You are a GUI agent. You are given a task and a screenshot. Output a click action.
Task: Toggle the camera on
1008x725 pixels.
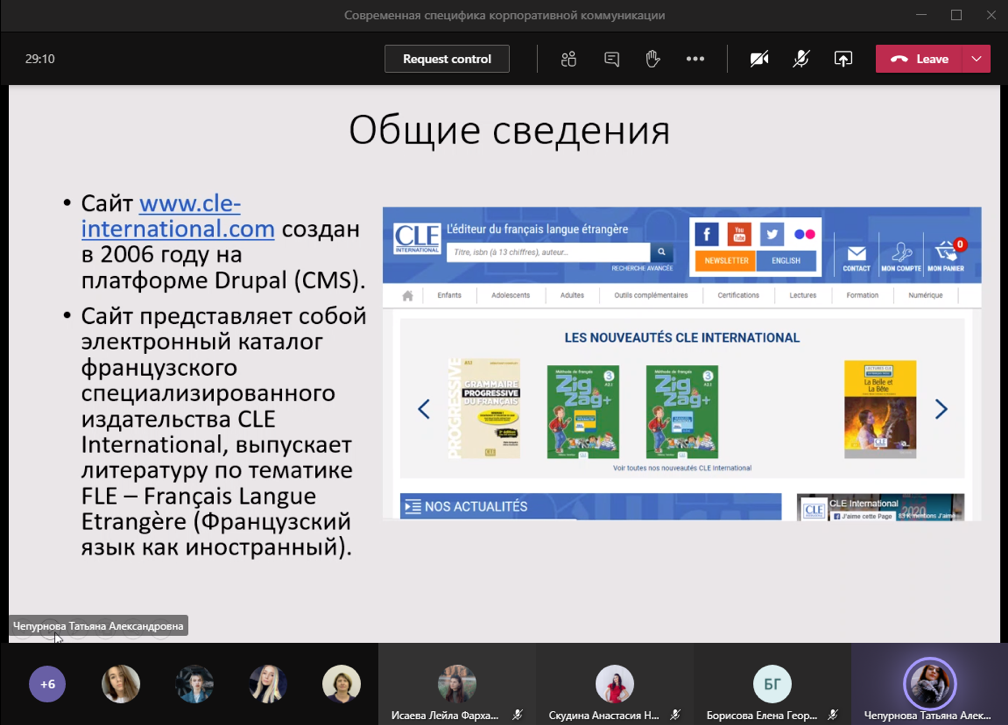point(759,59)
